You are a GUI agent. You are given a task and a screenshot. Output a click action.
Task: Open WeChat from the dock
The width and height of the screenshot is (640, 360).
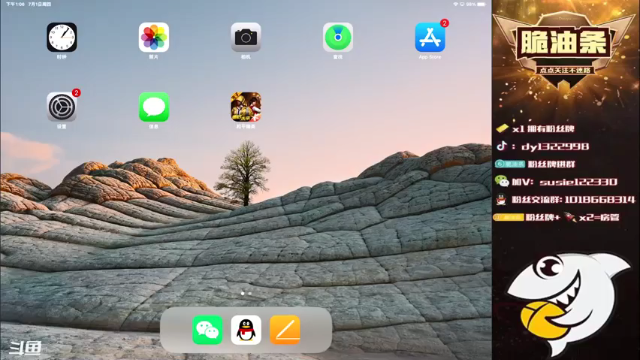[207, 330]
